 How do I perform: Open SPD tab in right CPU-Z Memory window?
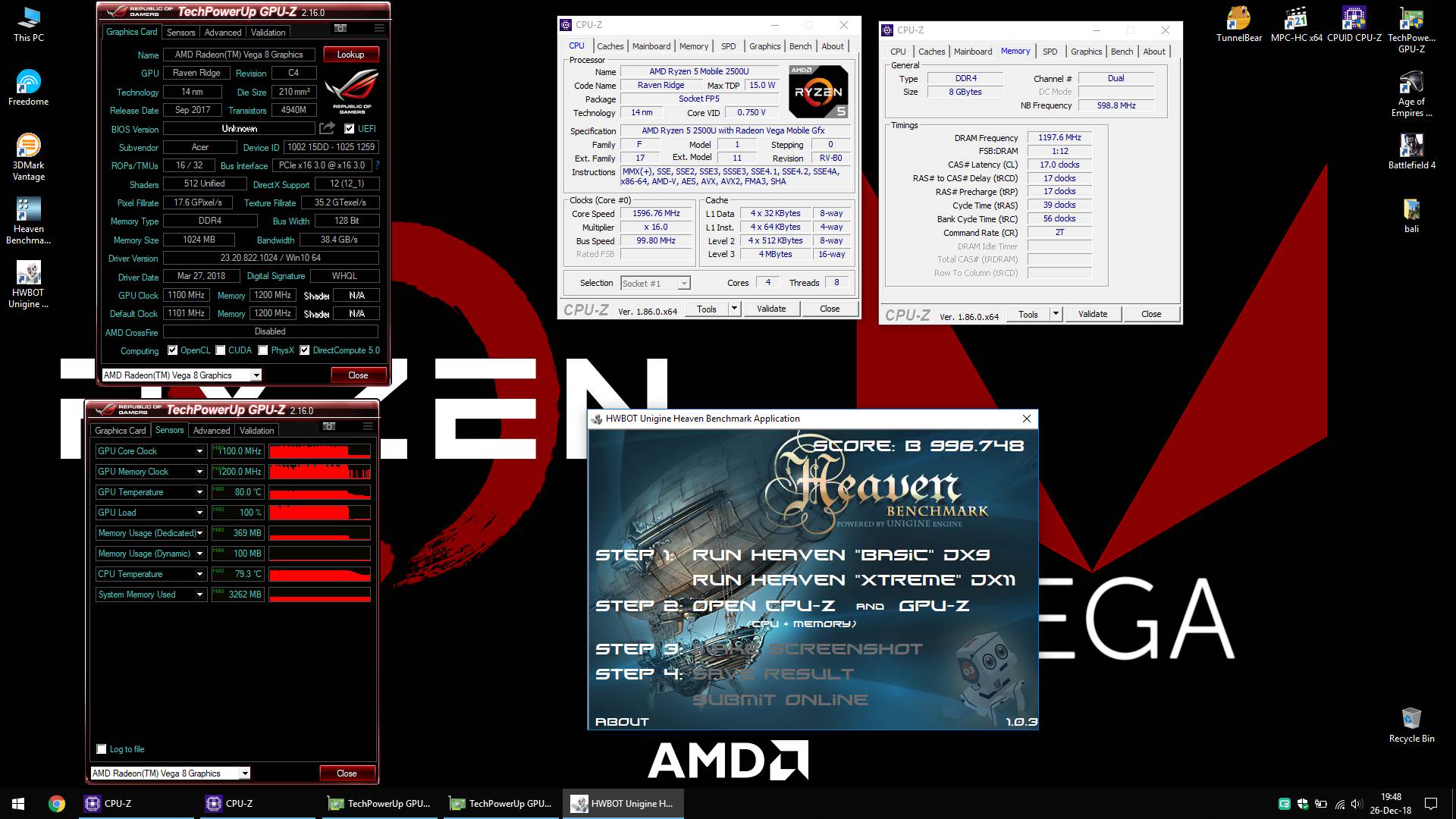click(1050, 52)
